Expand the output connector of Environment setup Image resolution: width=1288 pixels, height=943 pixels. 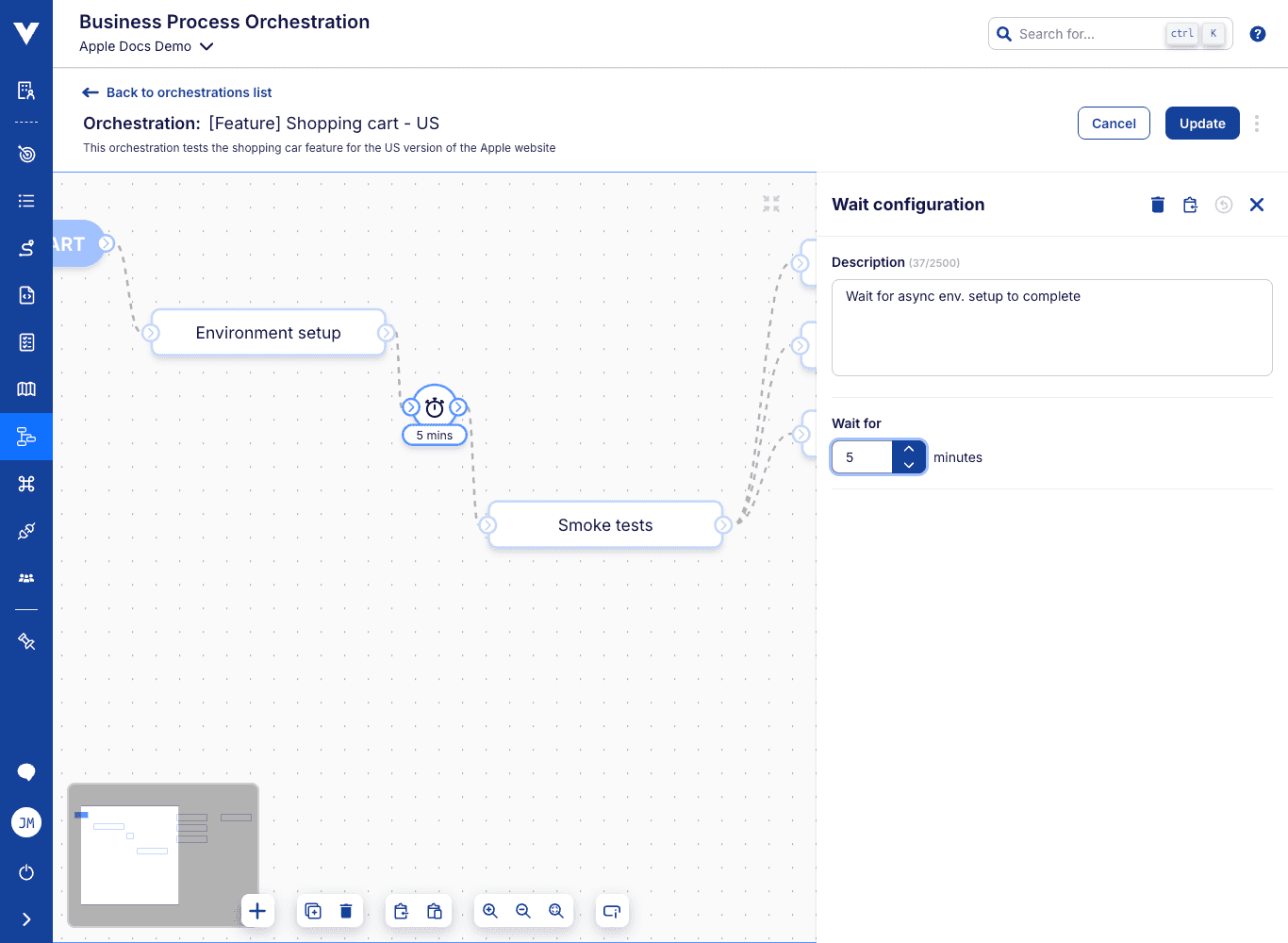(x=387, y=333)
